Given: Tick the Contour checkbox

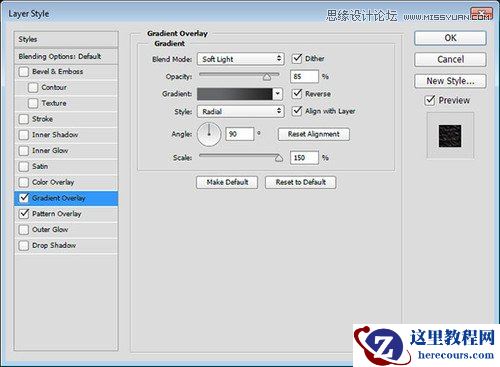Looking at the screenshot, I should point(33,87).
